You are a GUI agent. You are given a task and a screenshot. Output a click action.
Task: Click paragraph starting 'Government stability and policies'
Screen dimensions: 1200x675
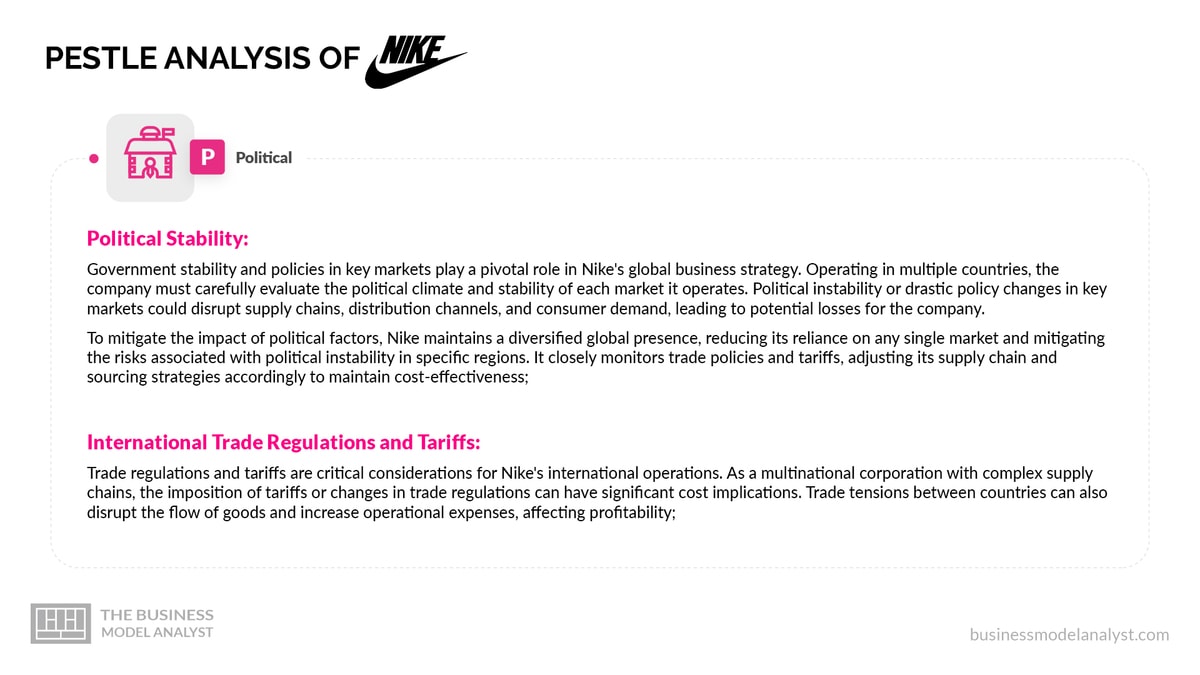point(597,289)
